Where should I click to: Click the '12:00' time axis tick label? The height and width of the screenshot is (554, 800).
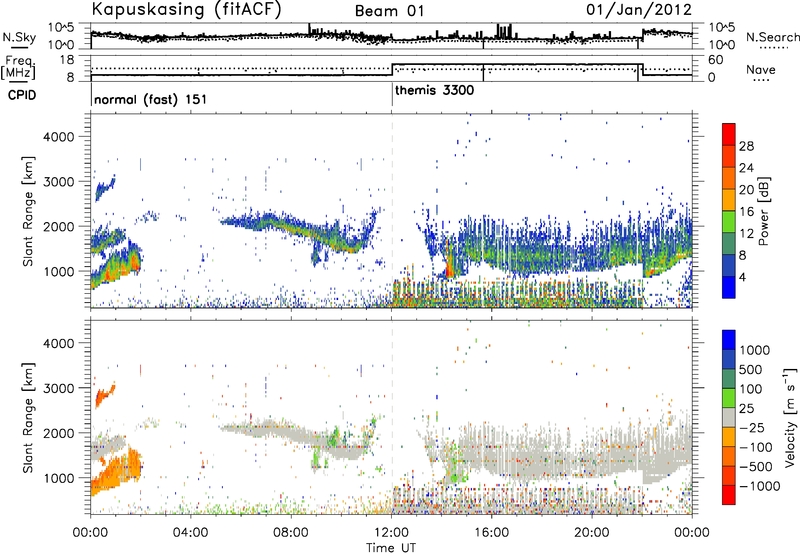pos(392,533)
